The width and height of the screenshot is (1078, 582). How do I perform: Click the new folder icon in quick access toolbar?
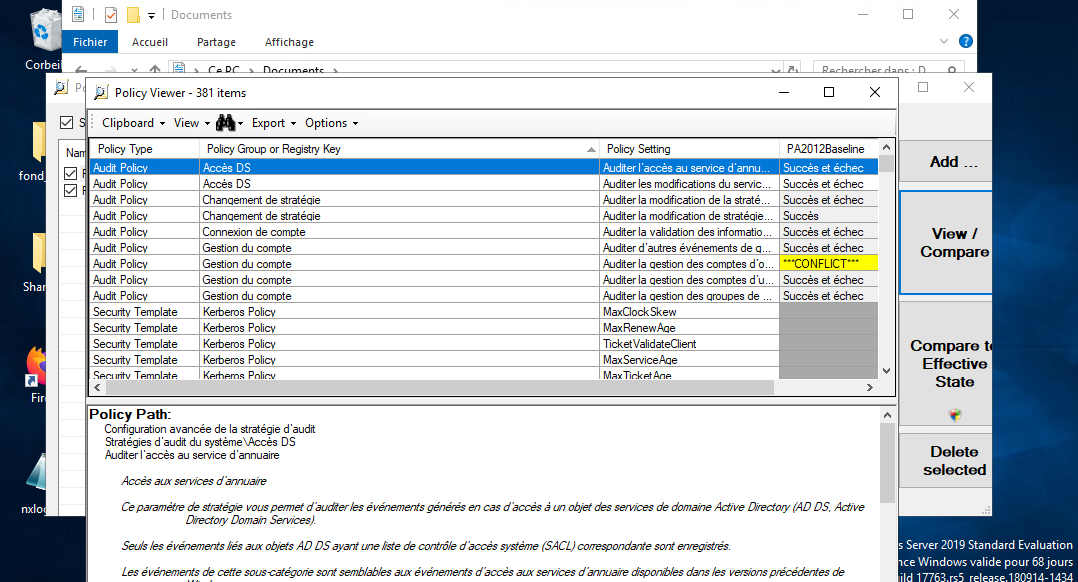(132, 15)
